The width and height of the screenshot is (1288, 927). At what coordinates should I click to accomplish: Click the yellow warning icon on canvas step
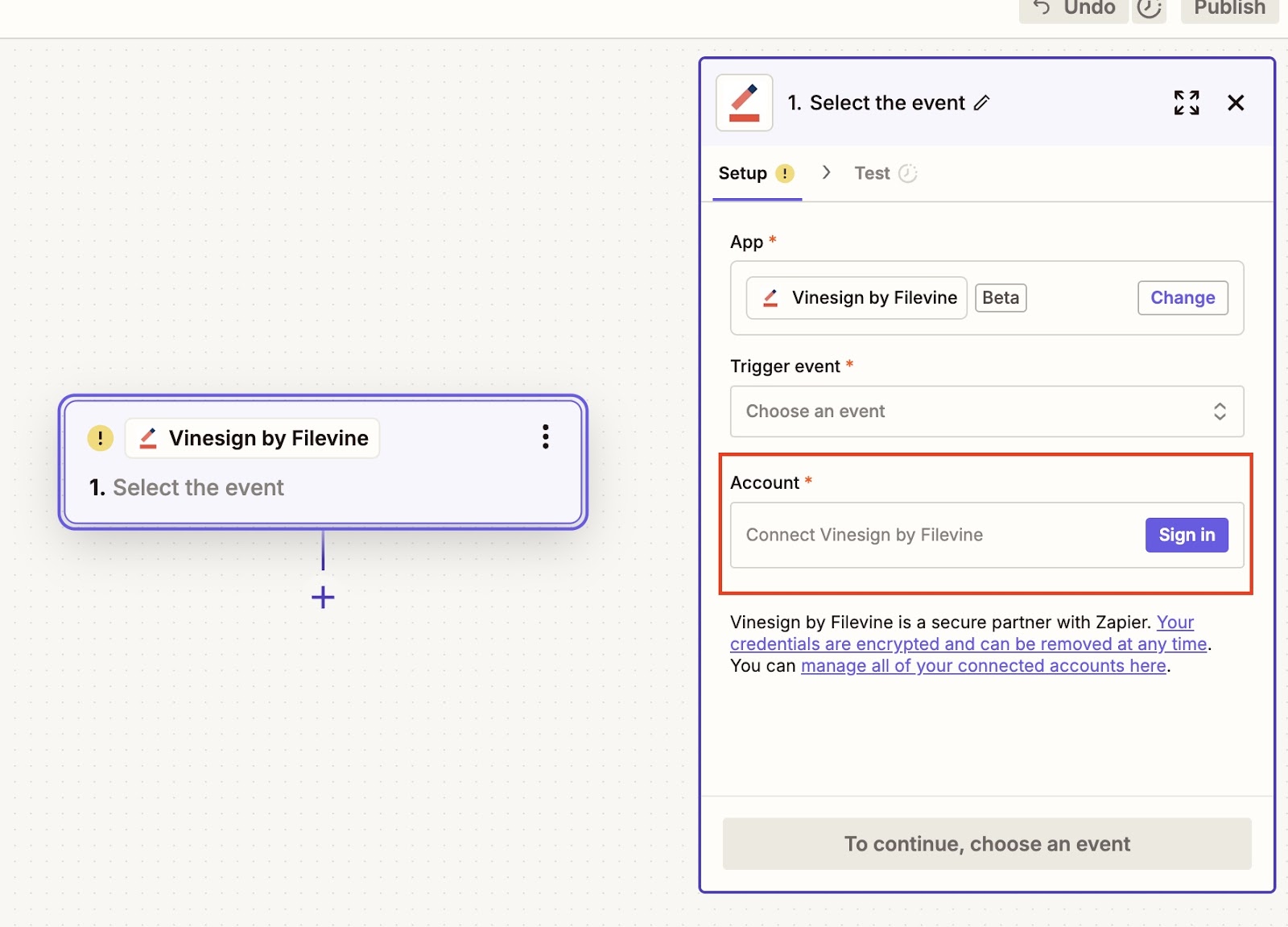[101, 438]
